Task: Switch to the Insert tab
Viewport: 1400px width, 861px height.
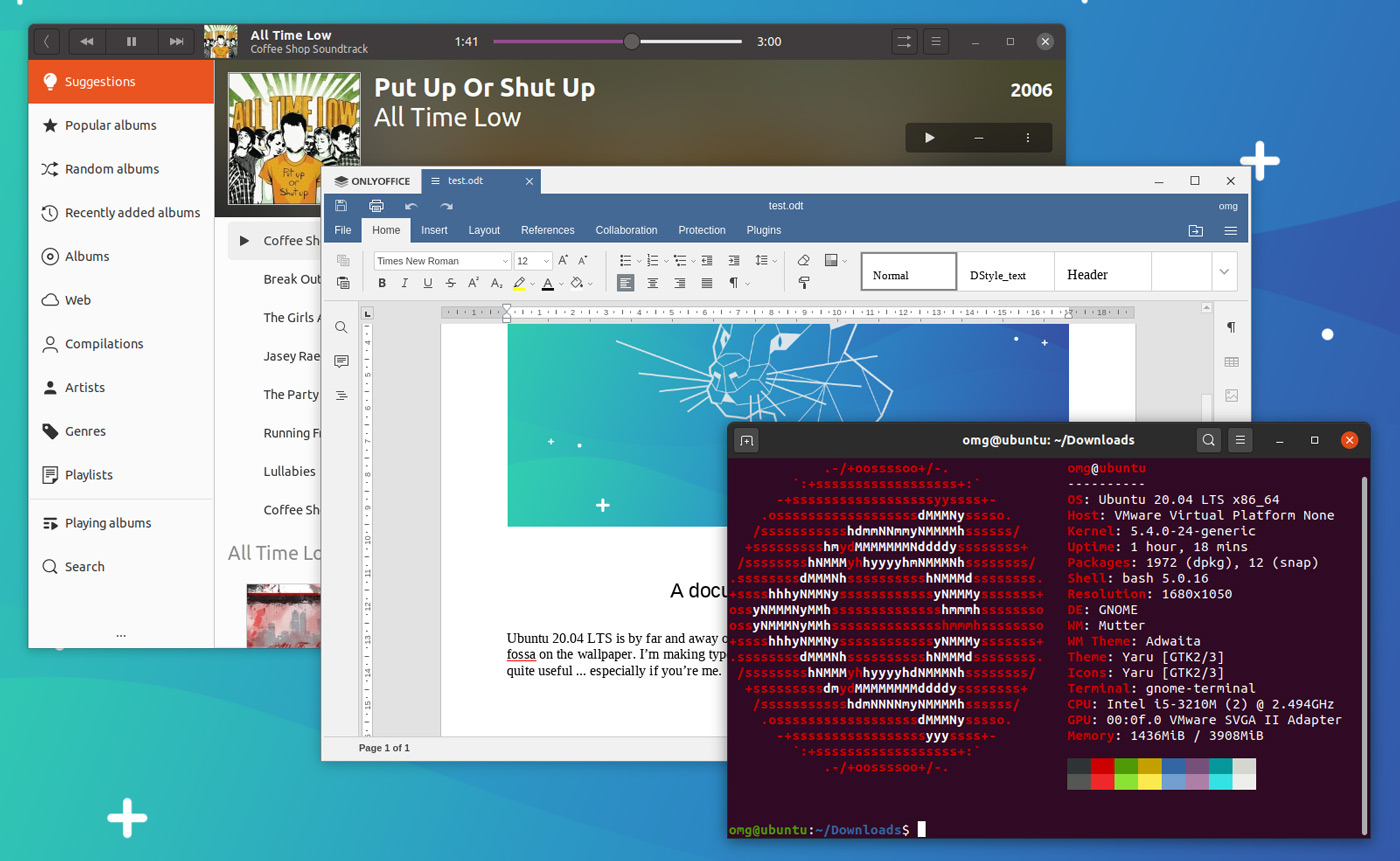Action: 434,230
